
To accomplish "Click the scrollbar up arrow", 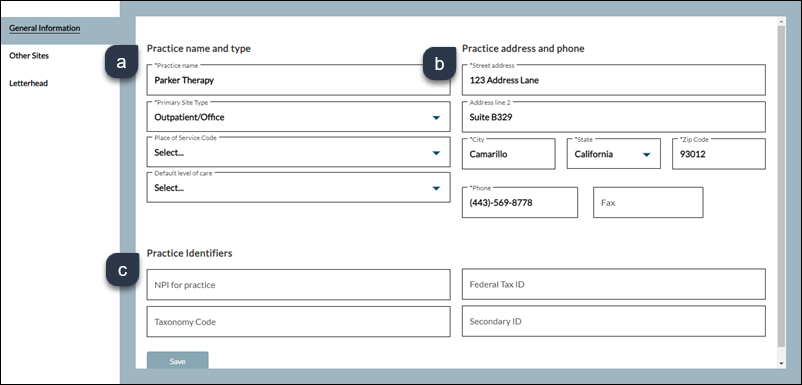I will point(781,22).
